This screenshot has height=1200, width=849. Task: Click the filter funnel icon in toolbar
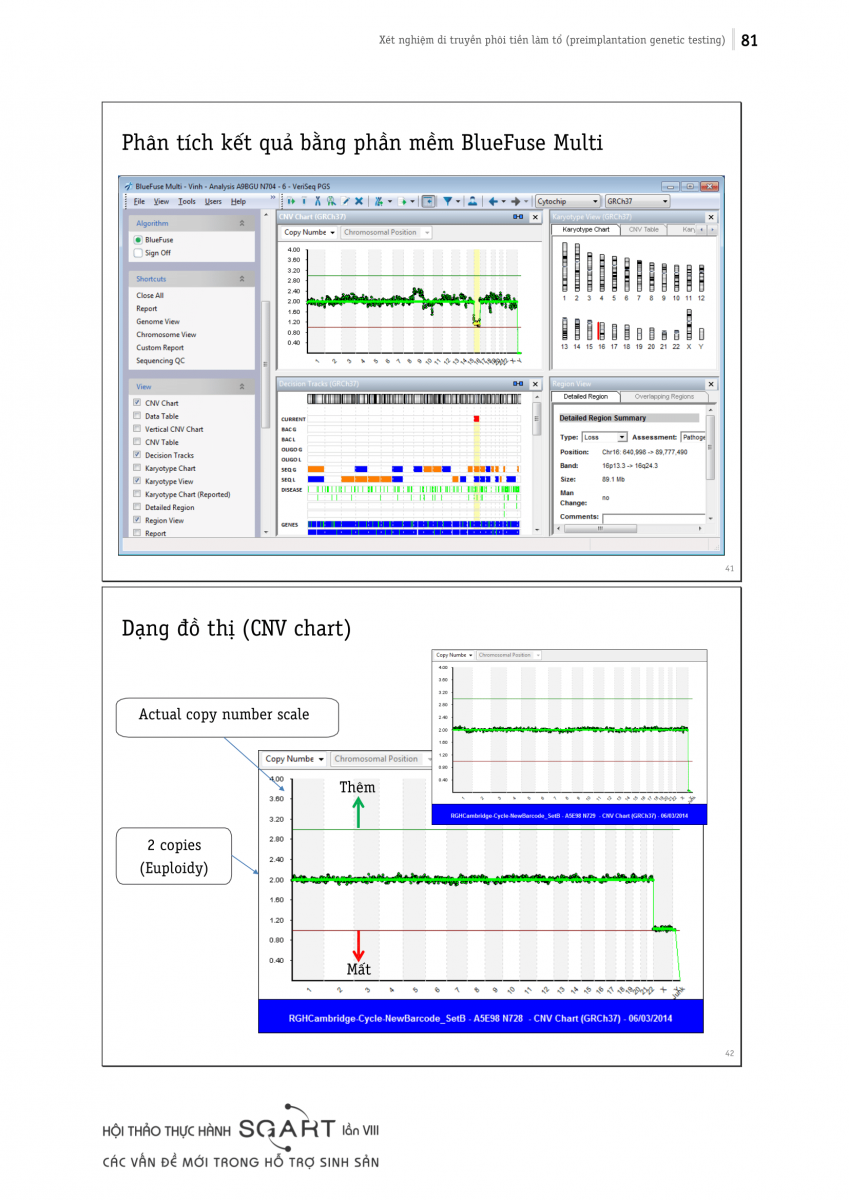point(447,201)
